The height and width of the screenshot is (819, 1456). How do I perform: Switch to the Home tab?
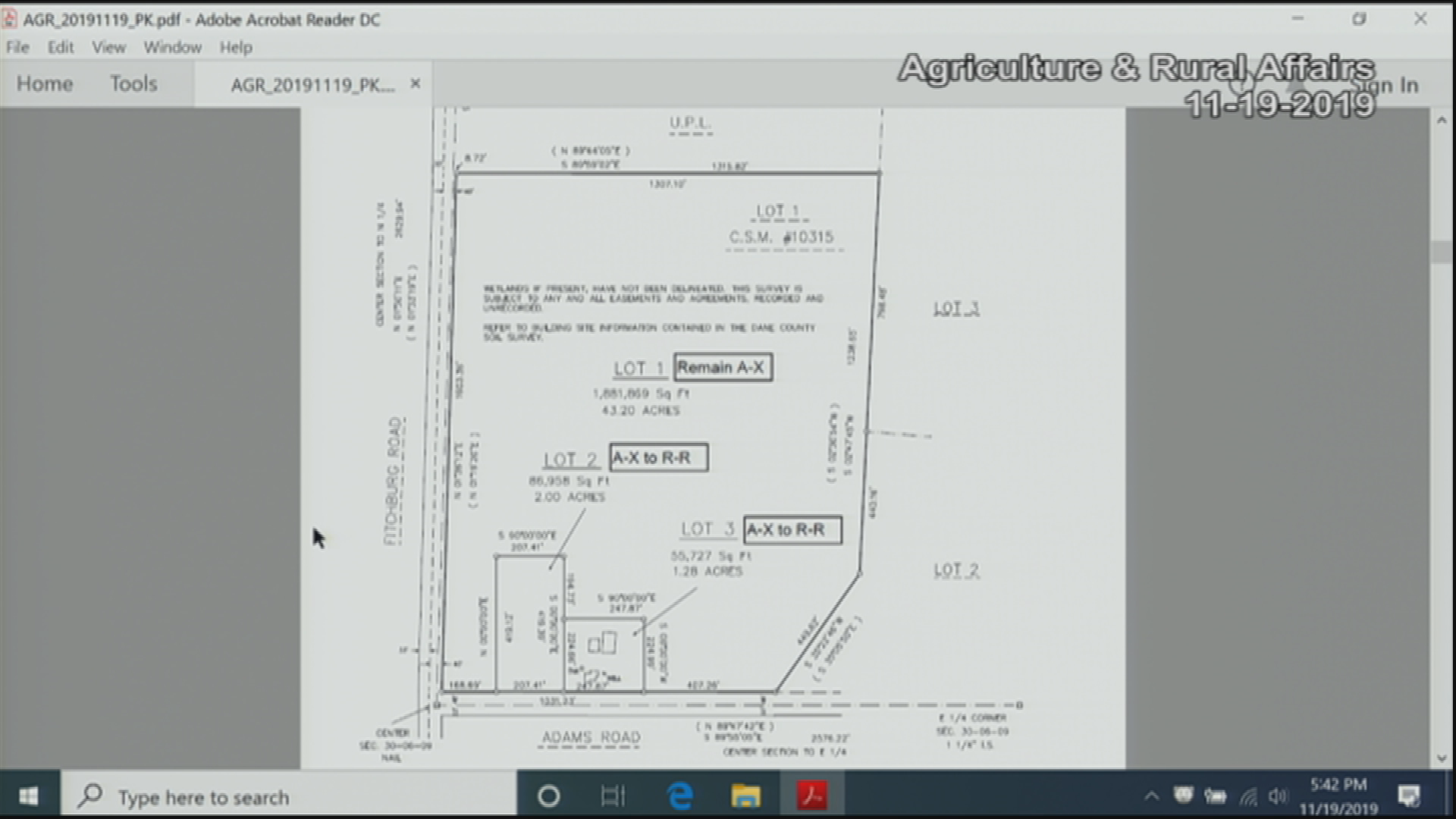(45, 83)
